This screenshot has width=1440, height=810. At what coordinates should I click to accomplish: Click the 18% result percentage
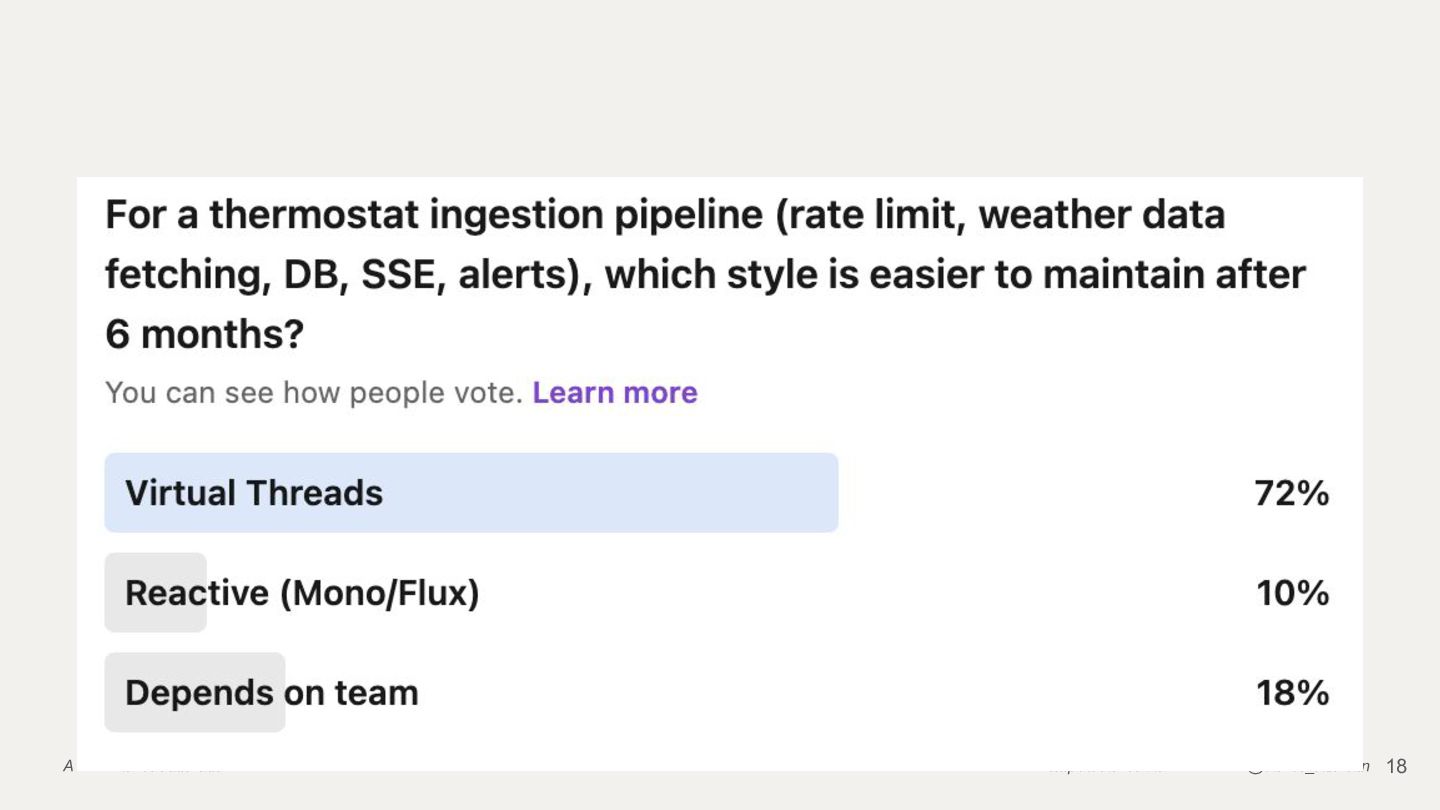click(1292, 693)
